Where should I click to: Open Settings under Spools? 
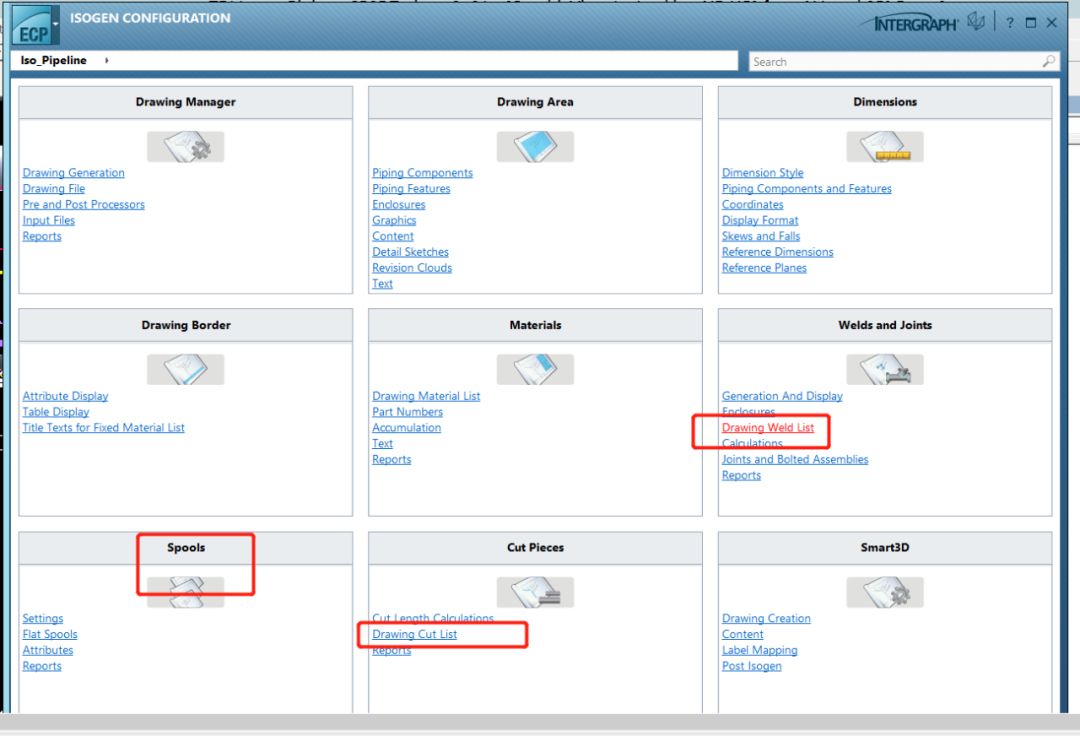(43, 618)
